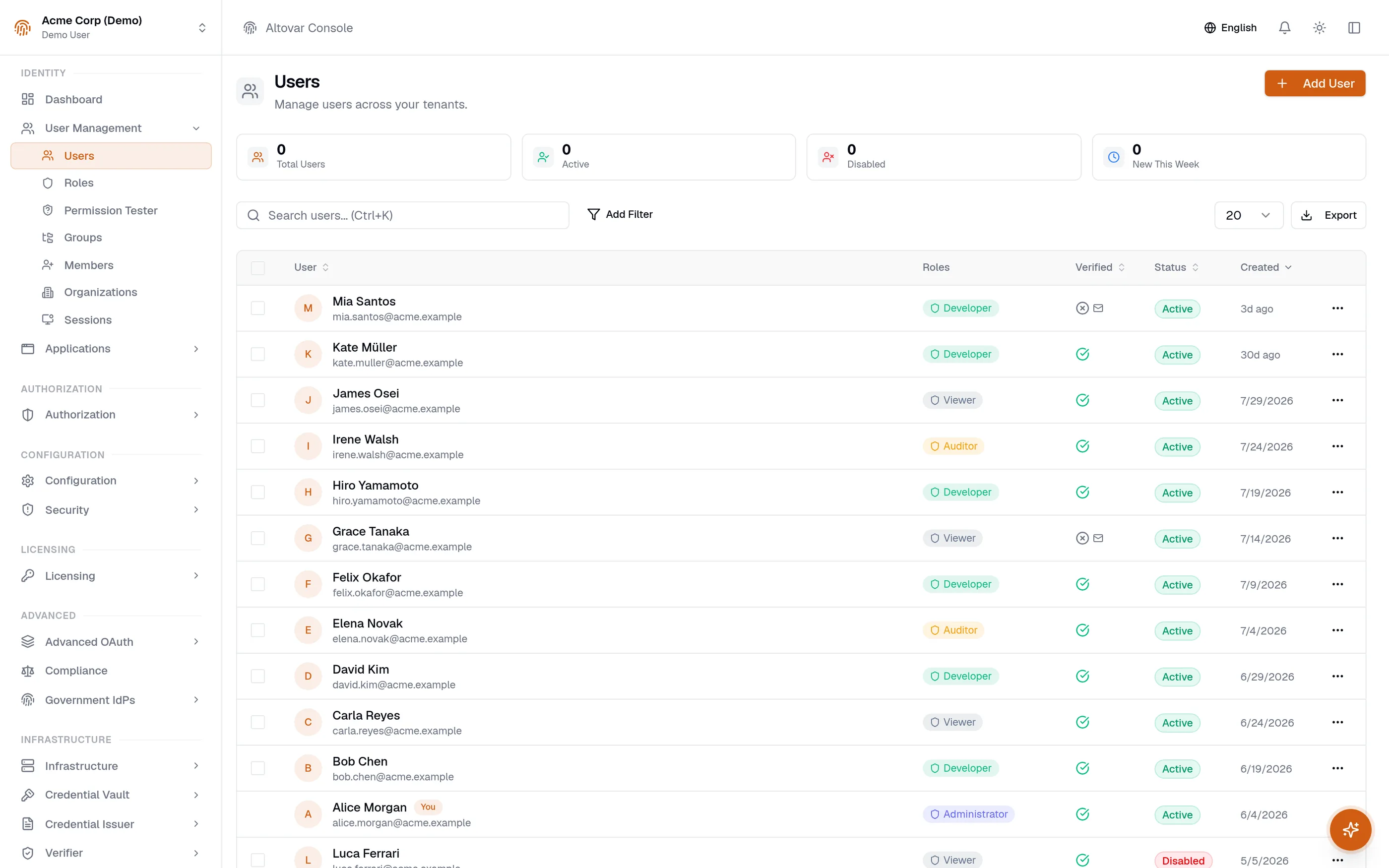Check the box for Bob Chen
The width and height of the screenshot is (1389, 868).
[258, 768]
